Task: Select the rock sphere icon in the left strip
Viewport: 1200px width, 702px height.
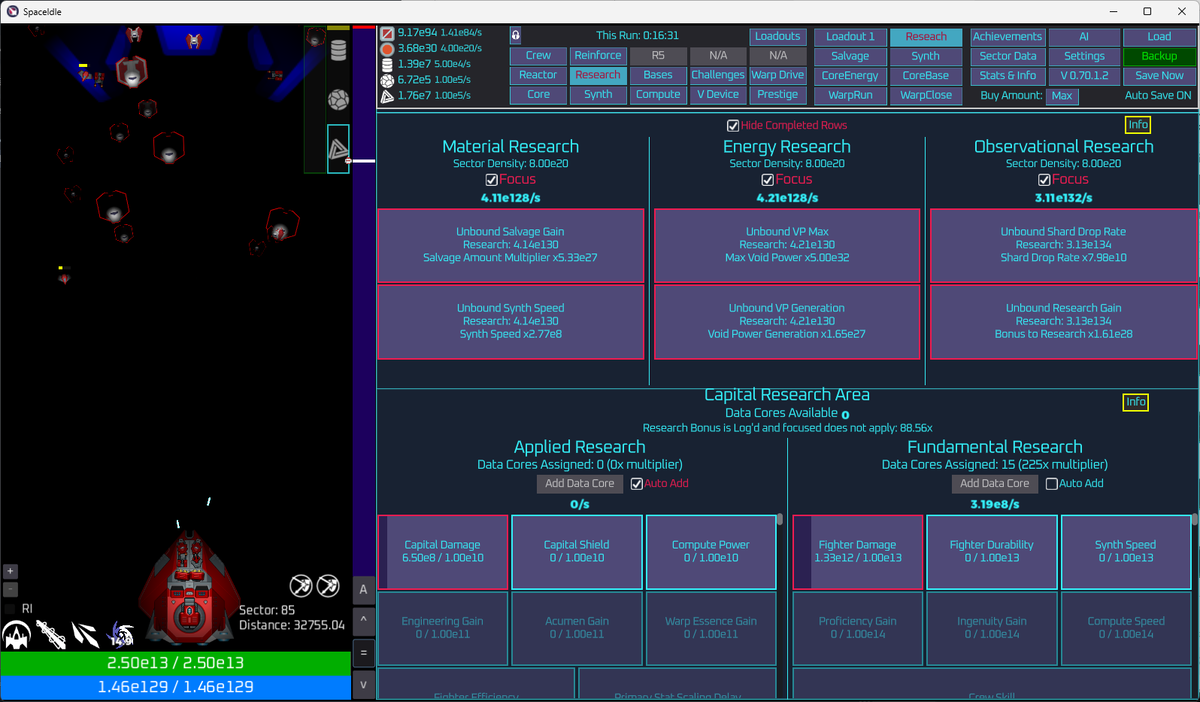Action: coord(338,100)
